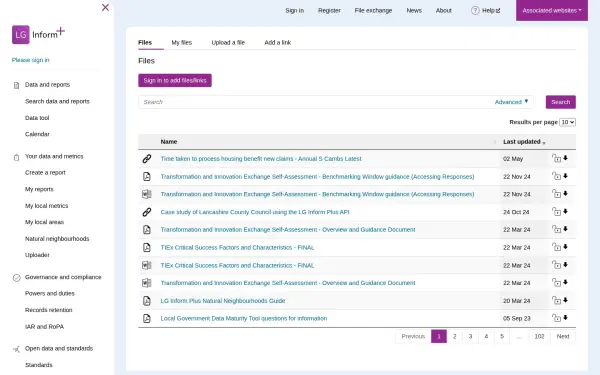Click the Governance and compliance check icon
Screen dimensions: 600x375
(x=16, y=277)
